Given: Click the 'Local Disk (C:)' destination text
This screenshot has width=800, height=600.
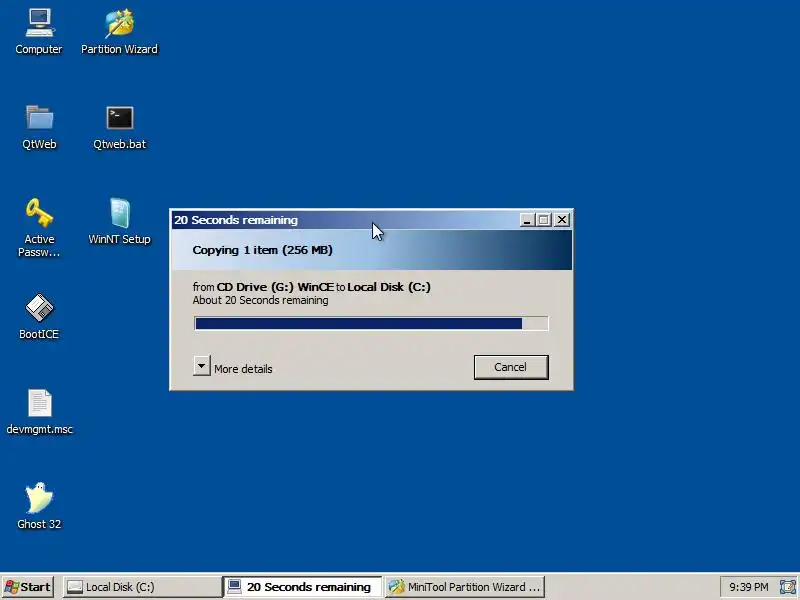Looking at the screenshot, I should 389,287.
